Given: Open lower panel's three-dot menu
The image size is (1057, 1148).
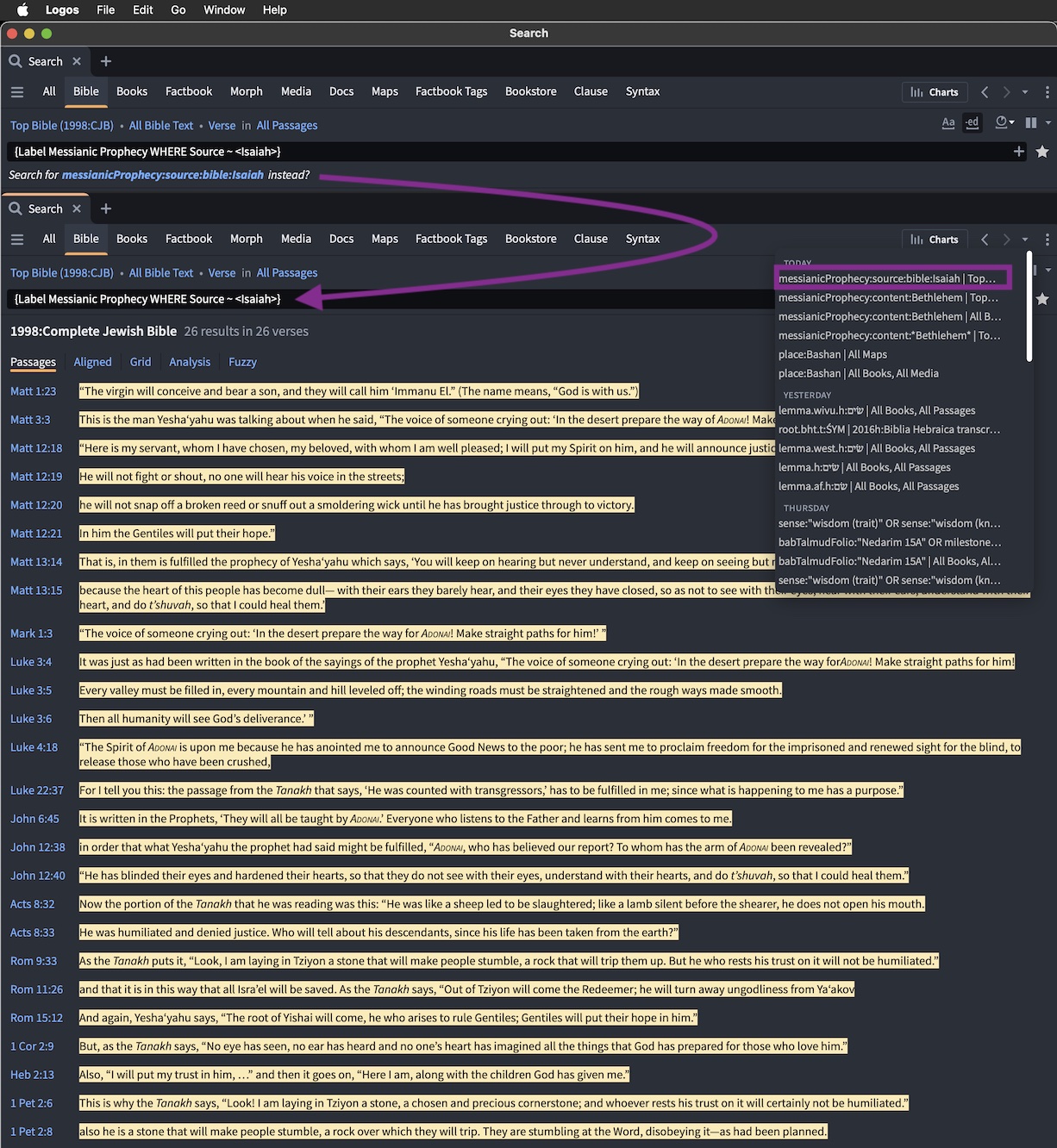Looking at the screenshot, I should pos(1047,240).
